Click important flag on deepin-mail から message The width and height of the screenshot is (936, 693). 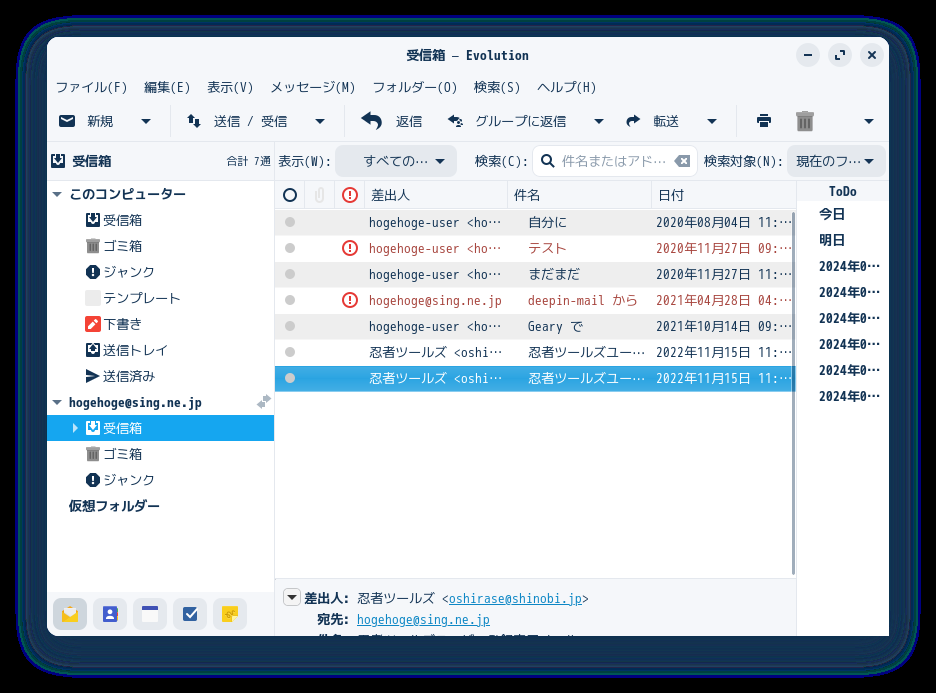click(x=350, y=300)
